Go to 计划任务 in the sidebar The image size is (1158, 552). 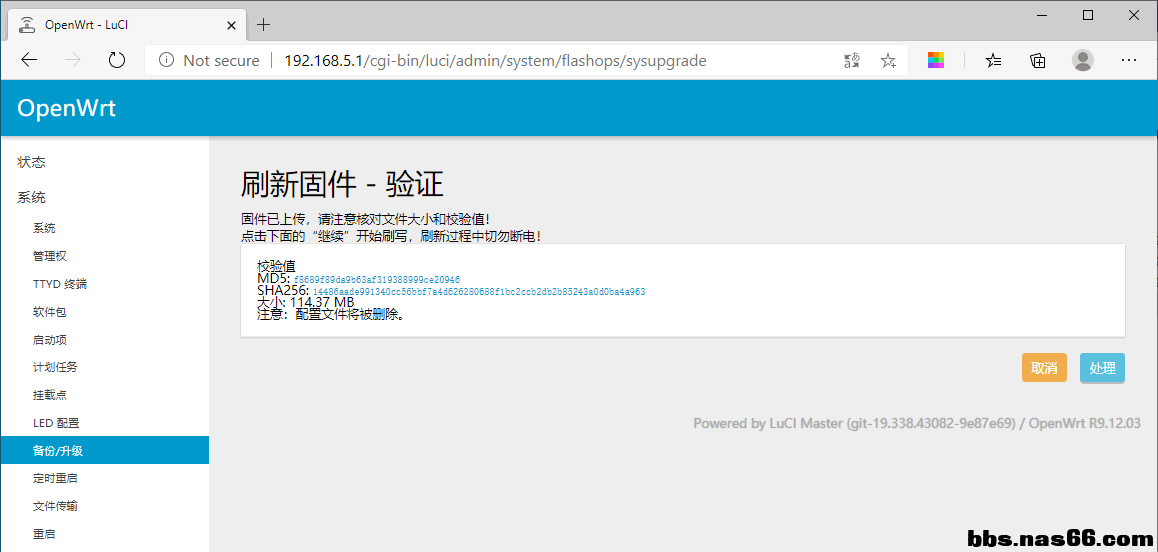(x=55, y=367)
